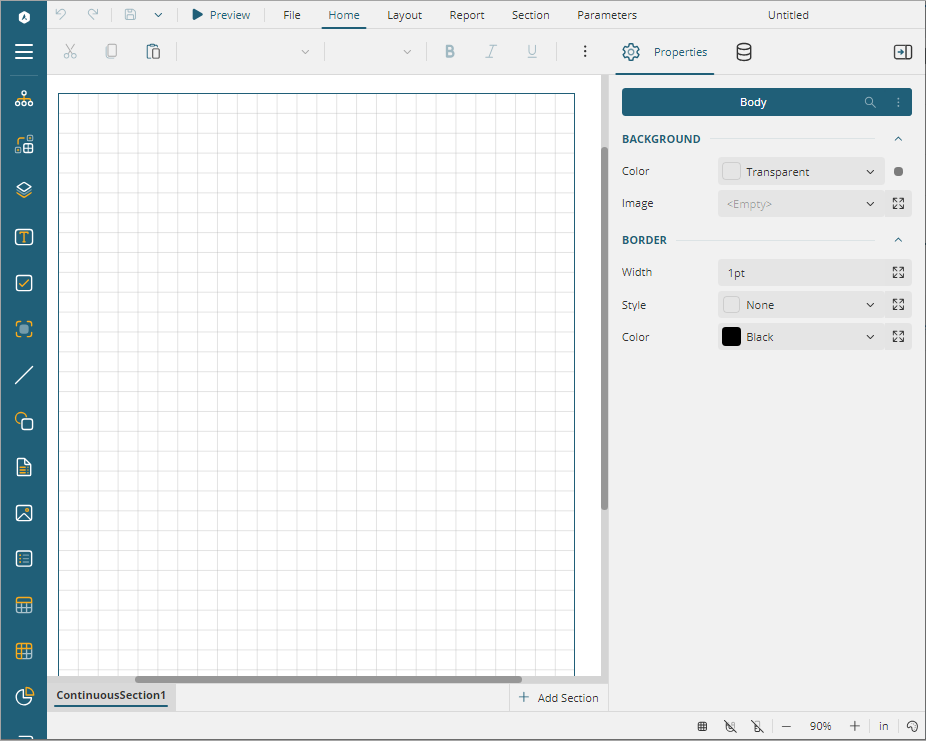The height and width of the screenshot is (741, 926).
Task: Search properties with the magnifier icon
Action: (870, 102)
